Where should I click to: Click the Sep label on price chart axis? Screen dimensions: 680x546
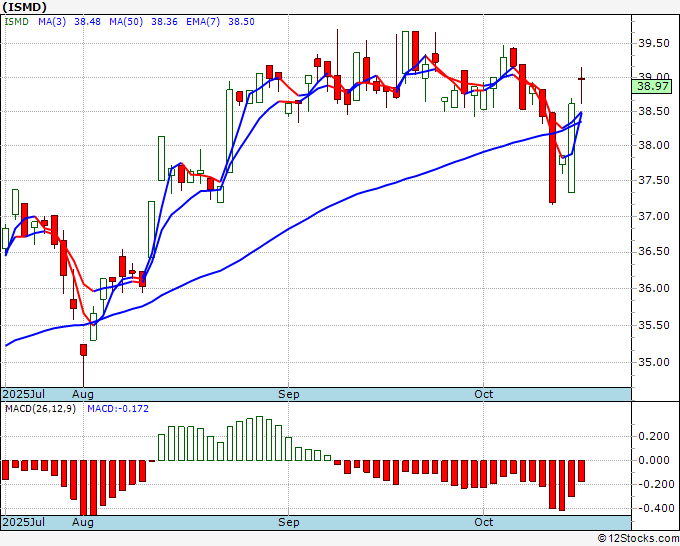click(x=289, y=394)
